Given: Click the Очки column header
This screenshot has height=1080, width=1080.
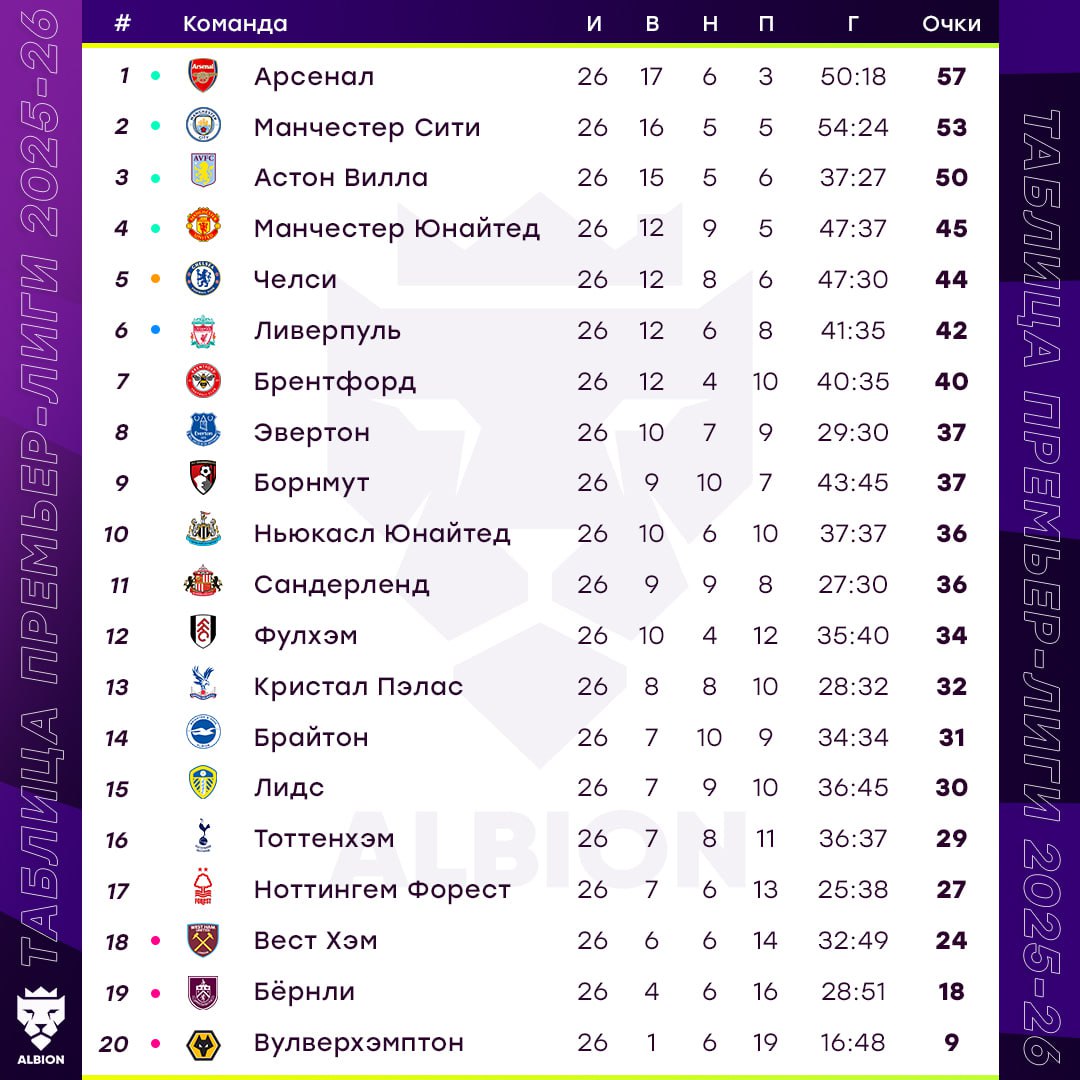Looking at the screenshot, I should click(x=951, y=24).
